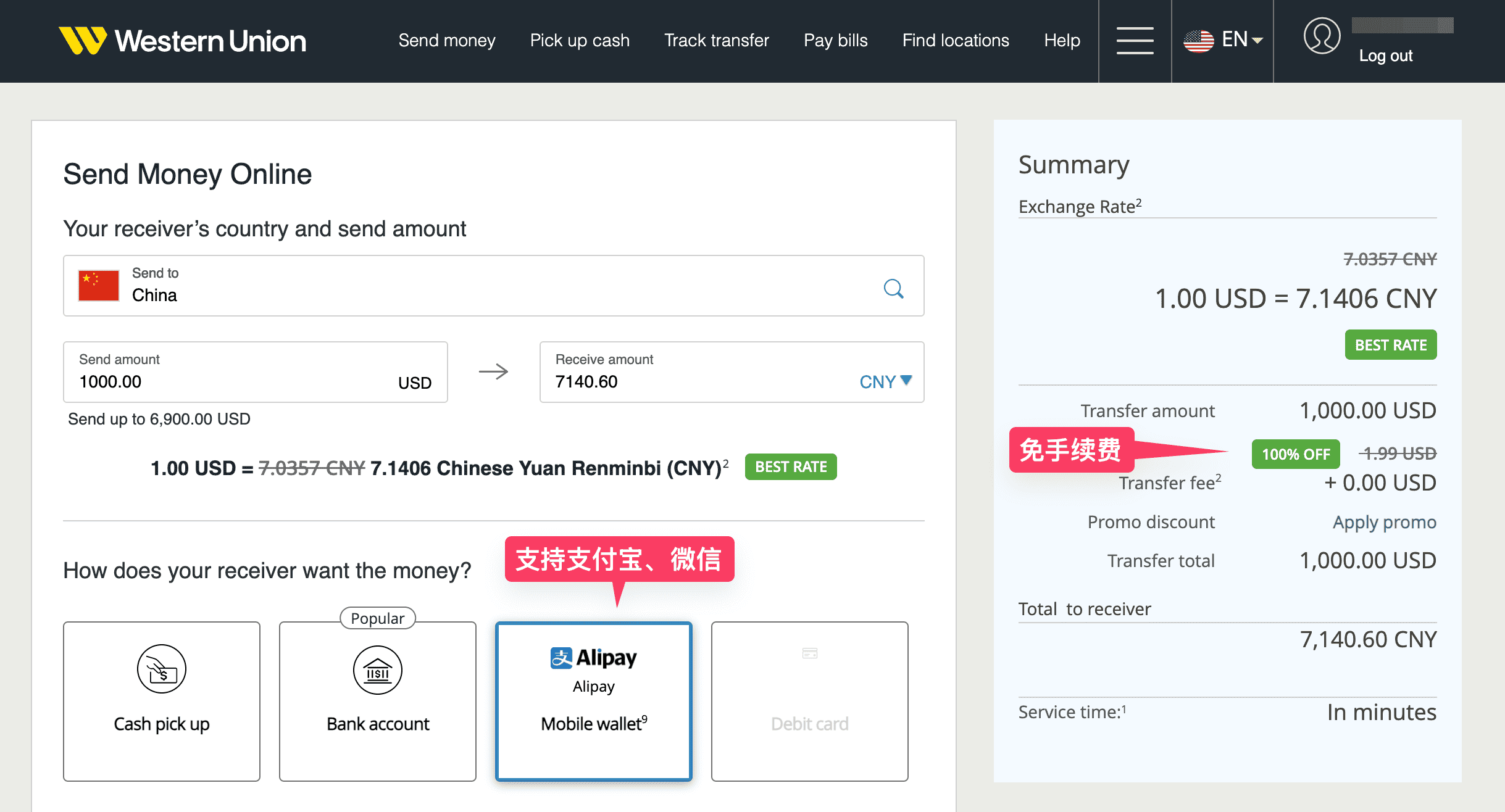Image resolution: width=1505 pixels, height=812 pixels.
Task: Open the hamburger menu icon
Action: click(x=1135, y=41)
